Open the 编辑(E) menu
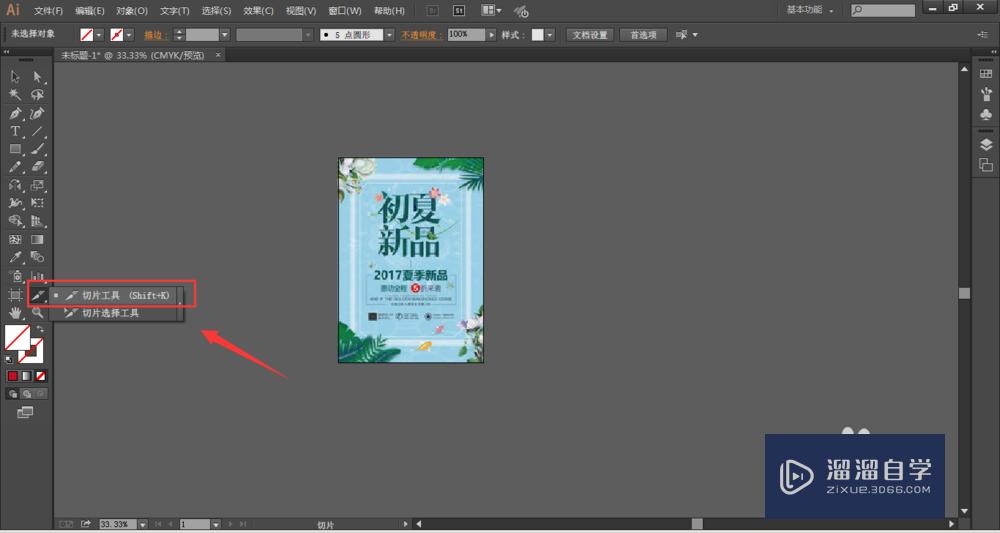This screenshot has height=533, width=1000. coord(89,11)
